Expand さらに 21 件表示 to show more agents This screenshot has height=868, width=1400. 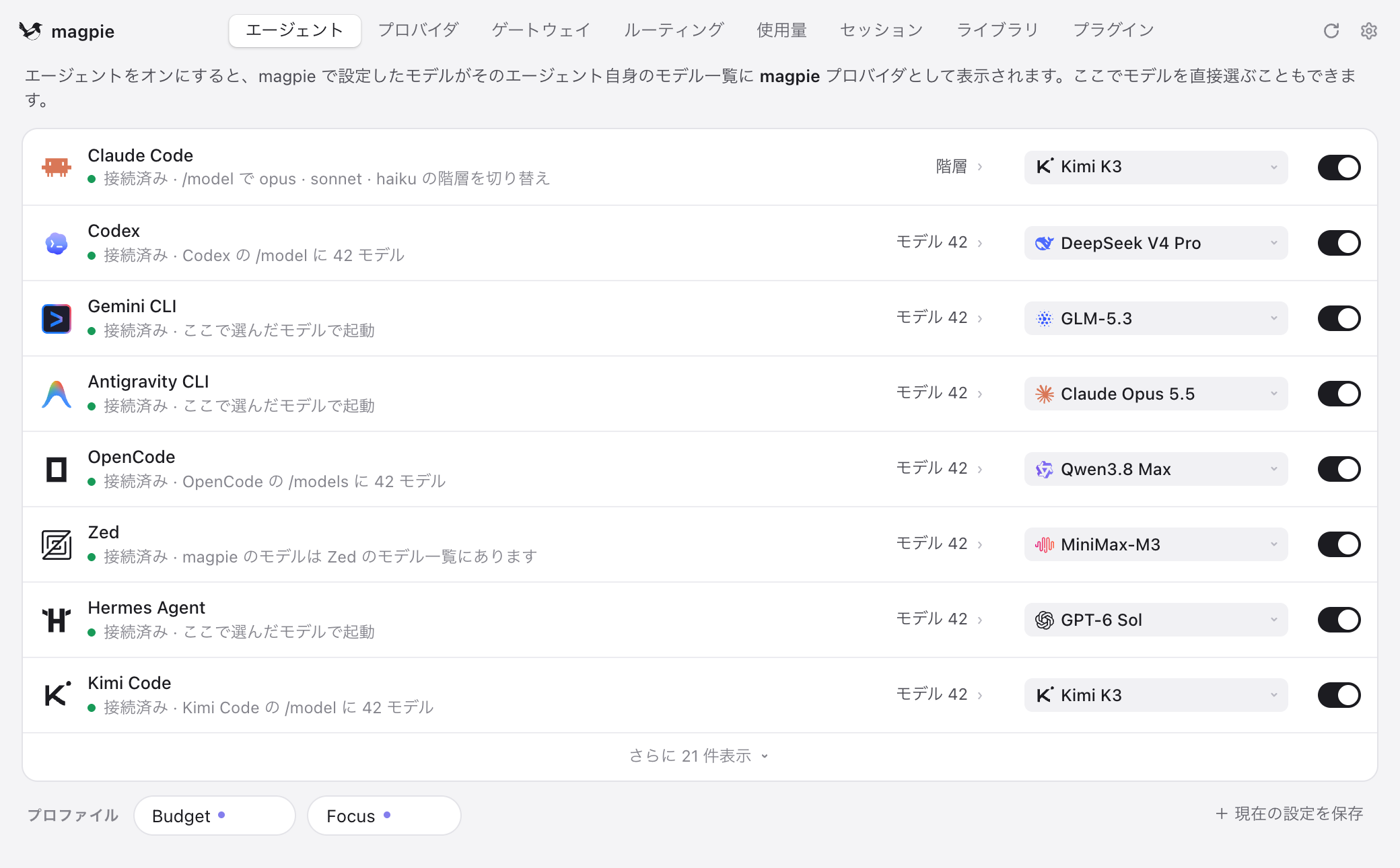(x=699, y=756)
